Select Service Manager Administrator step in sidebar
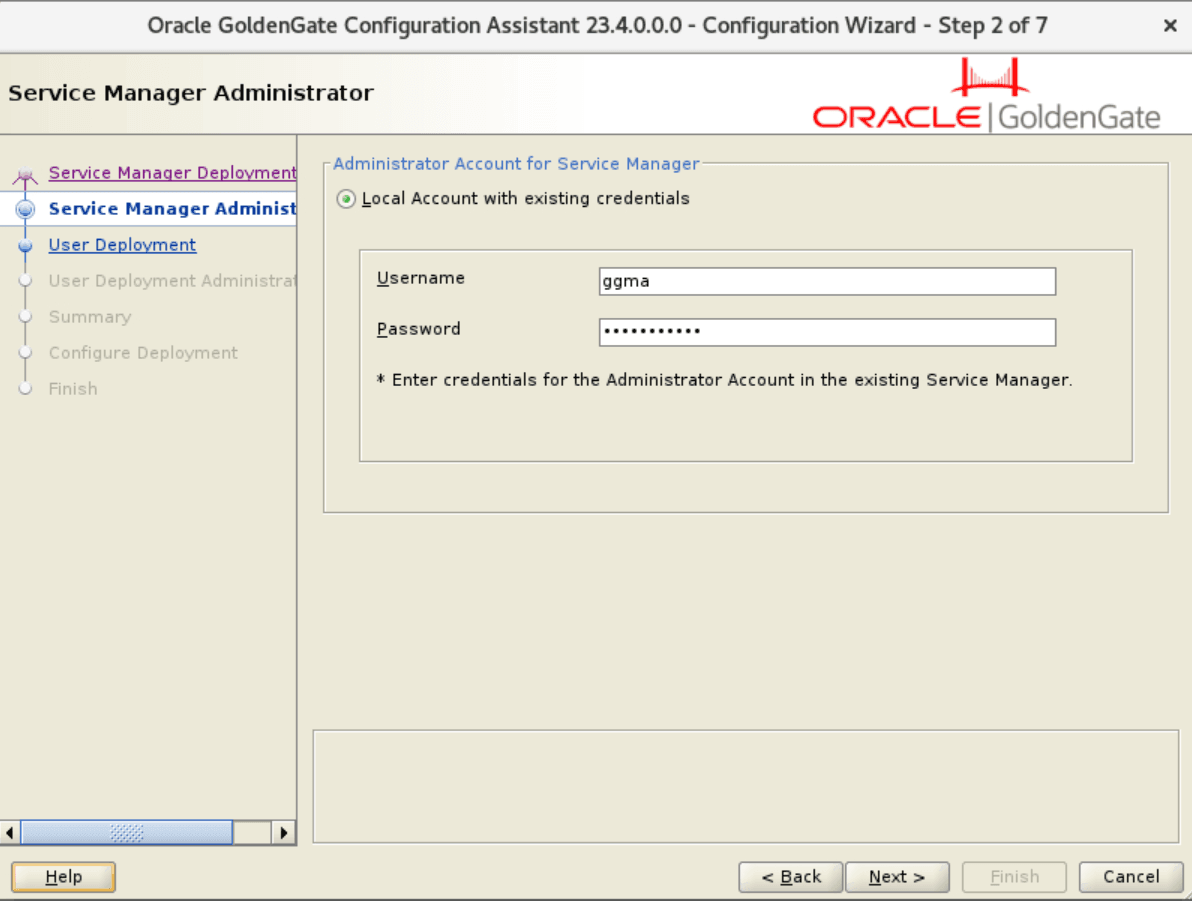The image size is (1192, 901). point(172,208)
